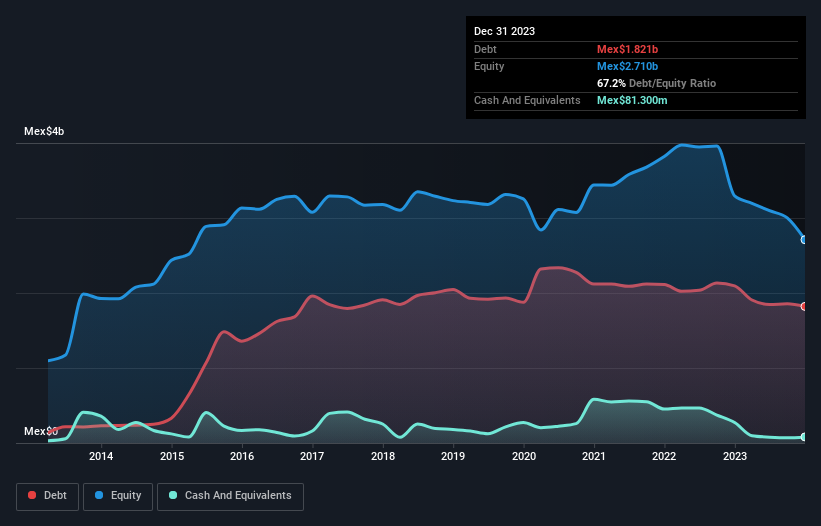Toggle the Equity series legend button
This screenshot has height=526, width=821.
coord(118,497)
